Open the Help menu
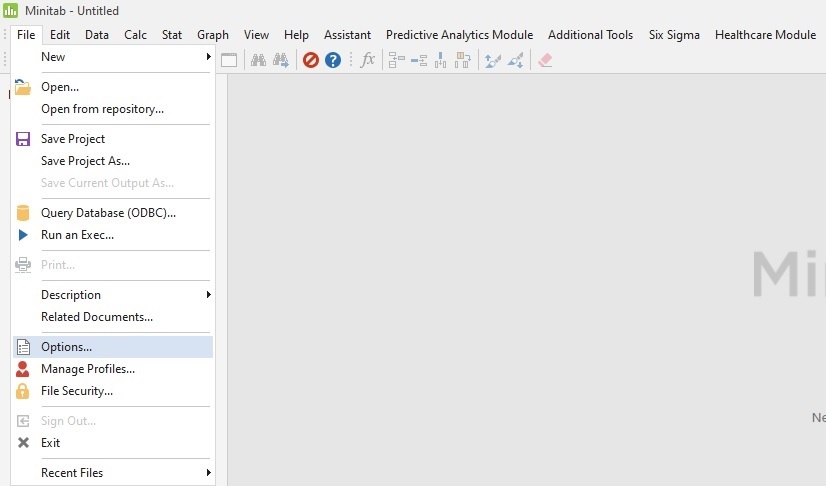Screen dimensions: 826x486 296,35
